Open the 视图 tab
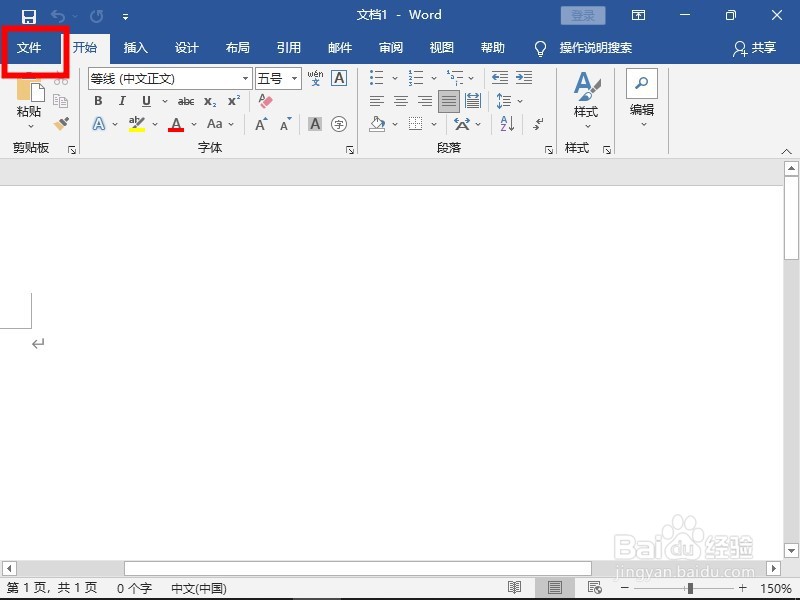 pyautogui.click(x=442, y=47)
